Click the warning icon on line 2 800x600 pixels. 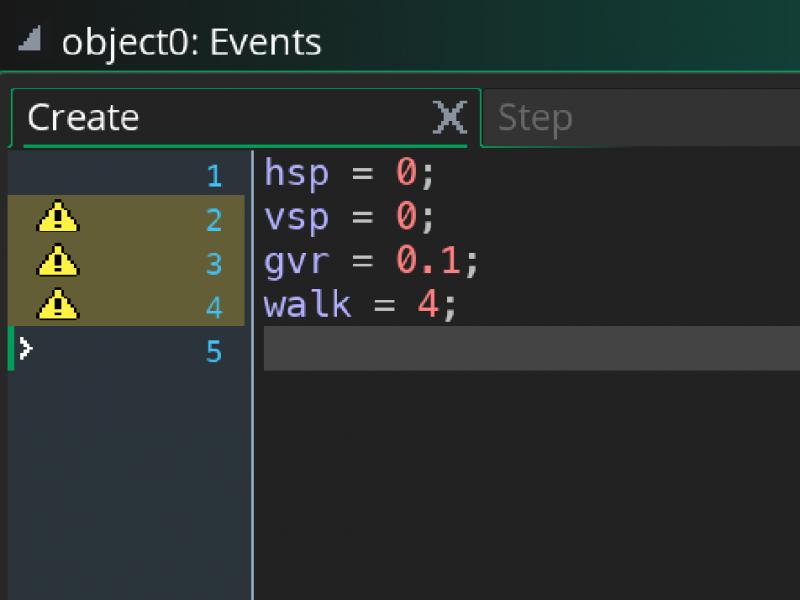58,217
